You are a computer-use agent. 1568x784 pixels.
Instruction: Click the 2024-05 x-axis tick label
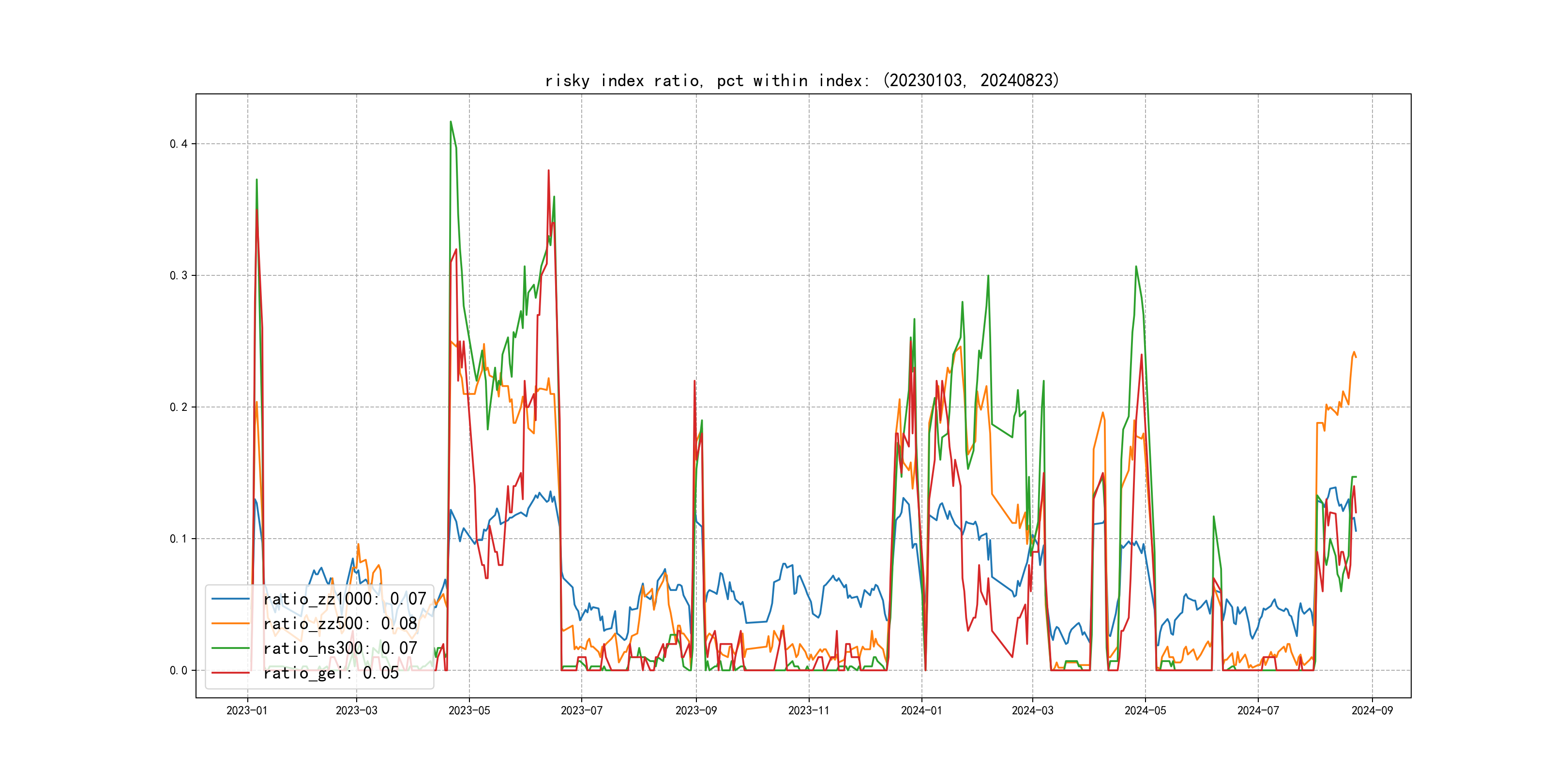click(x=1145, y=710)
